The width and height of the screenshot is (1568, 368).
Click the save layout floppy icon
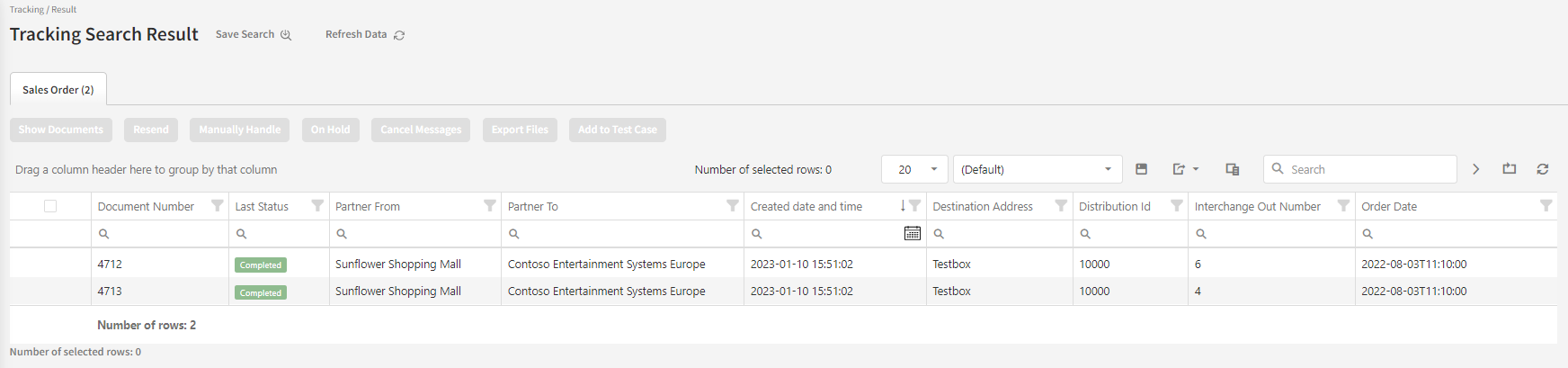tap(1141, 169)
